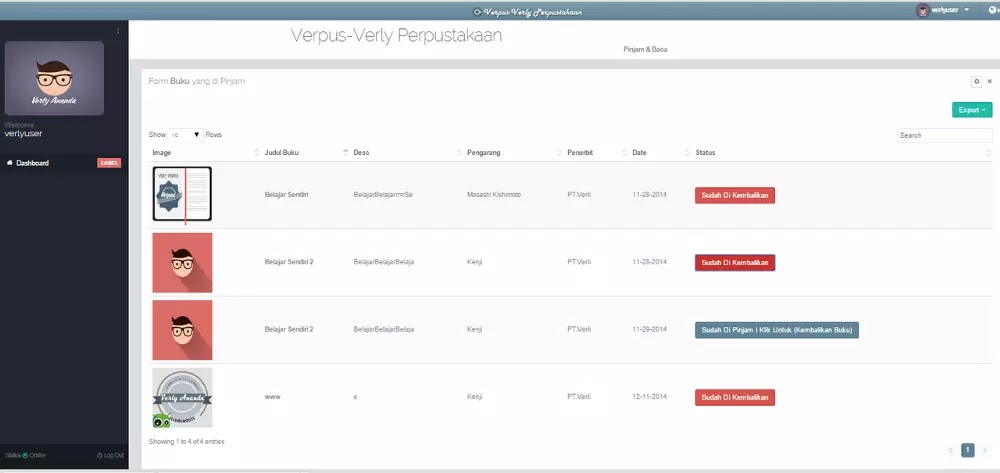Click the Dashboard home icon in sidebar

click(9, 163)
